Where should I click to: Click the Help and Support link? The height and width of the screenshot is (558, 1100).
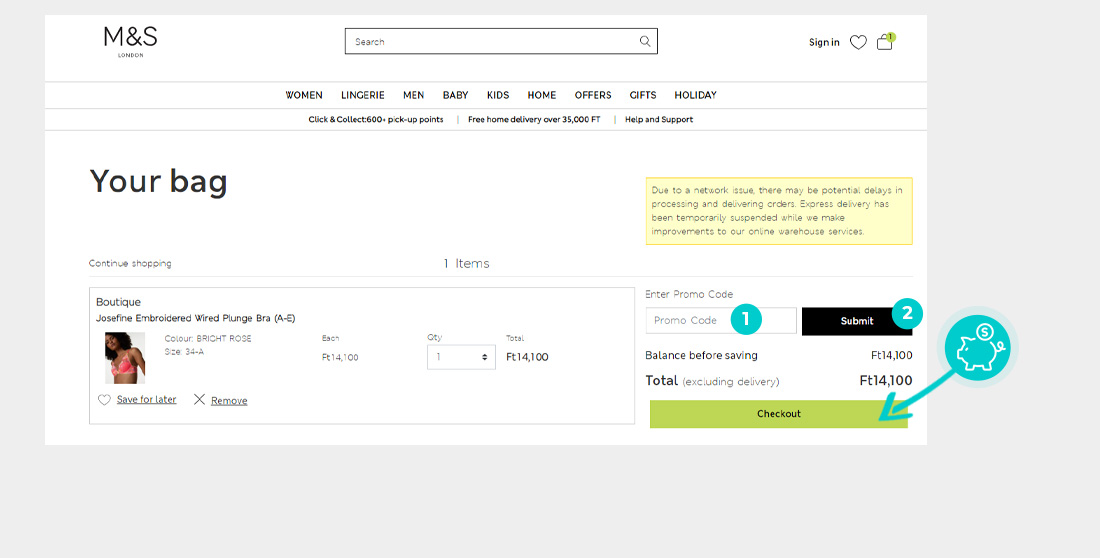pos(659,120)
